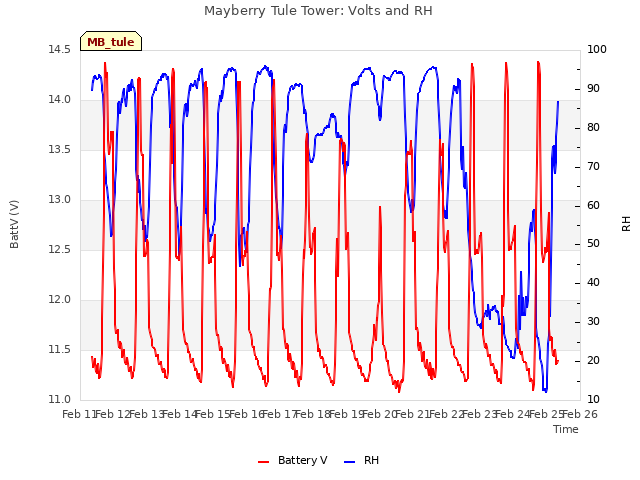The image size is (640, 480).
Task: Click the 12.5 tick on voltage axis
Action: click(59, 249)
